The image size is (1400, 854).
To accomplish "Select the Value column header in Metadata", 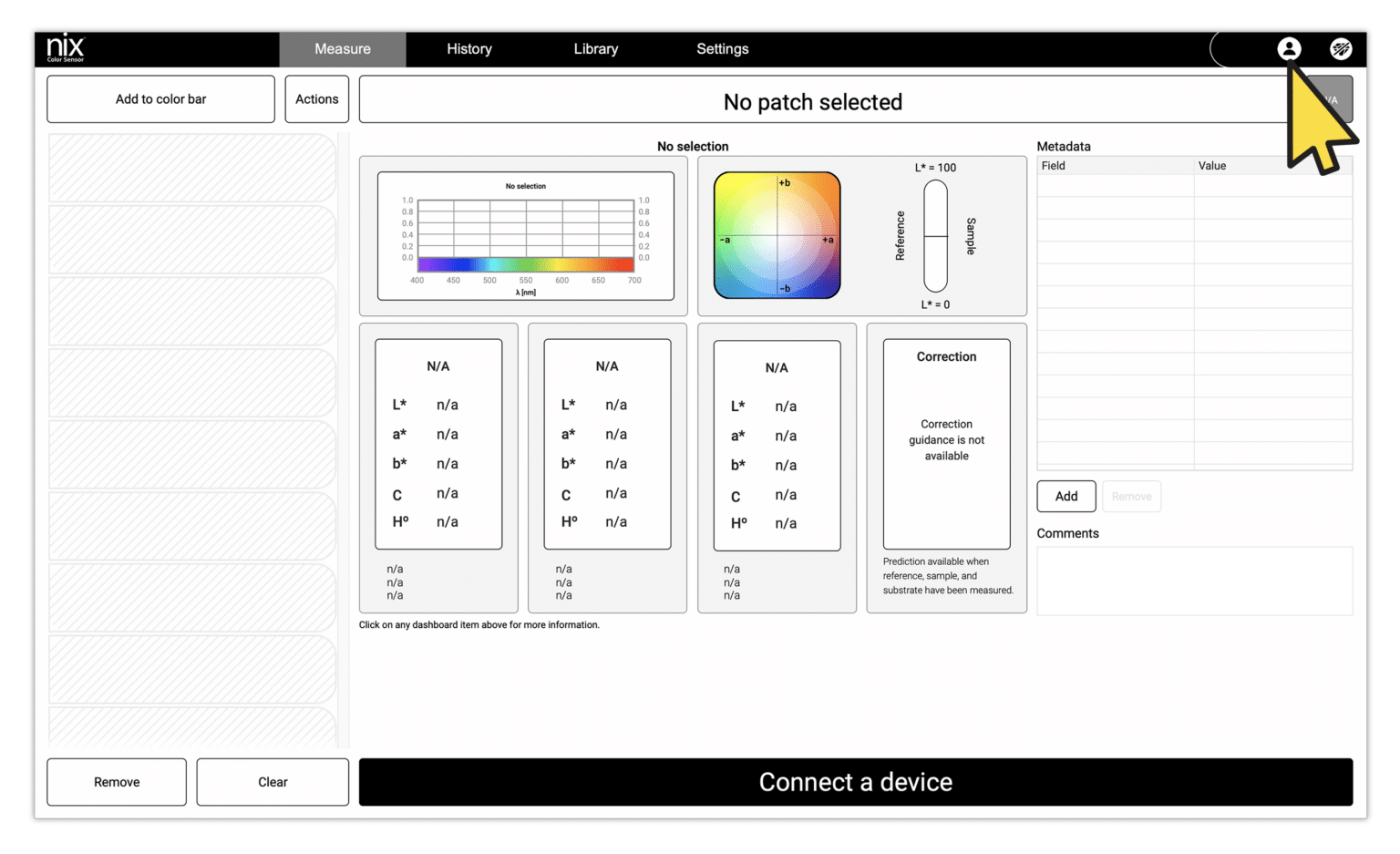I will (1273, 166).
